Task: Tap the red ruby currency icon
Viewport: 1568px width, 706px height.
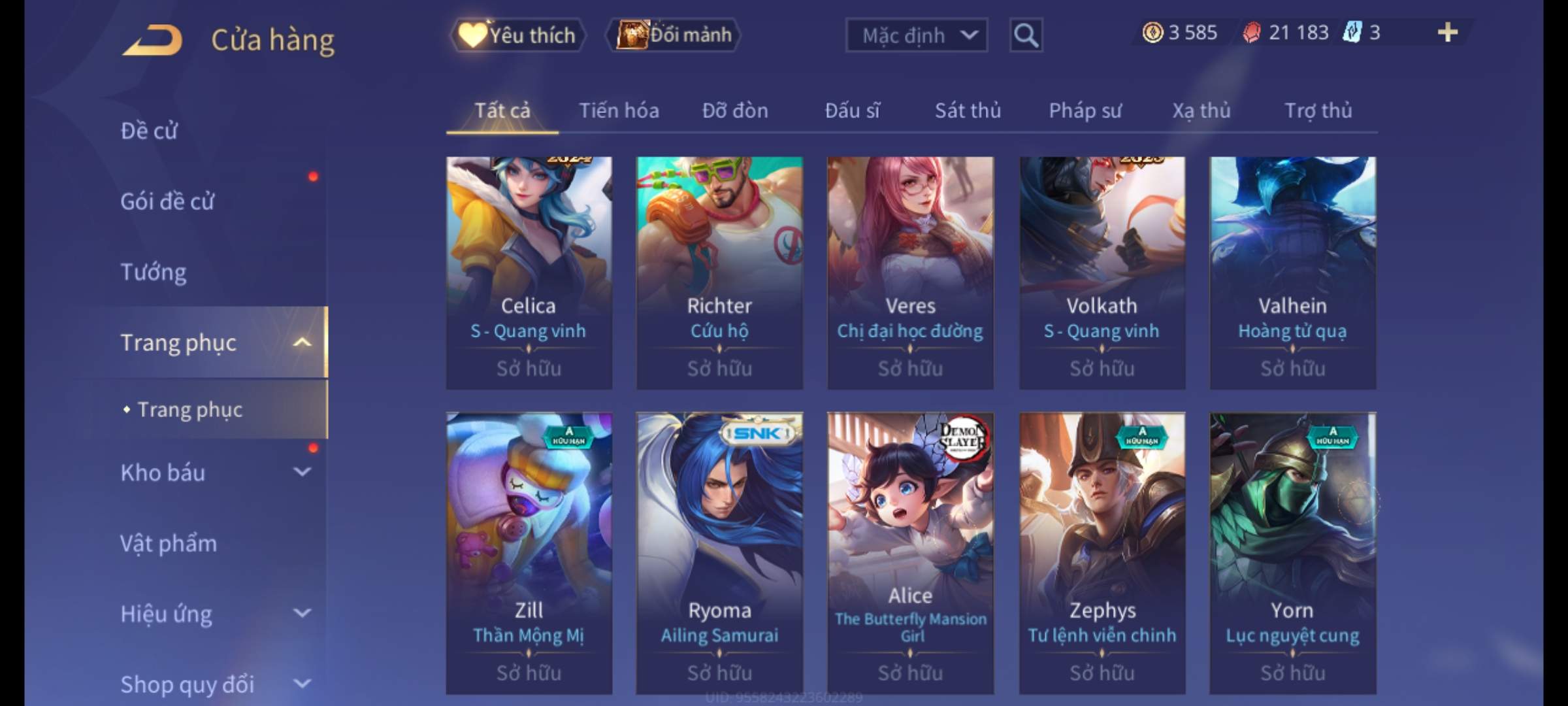Action: [1251, 33]
